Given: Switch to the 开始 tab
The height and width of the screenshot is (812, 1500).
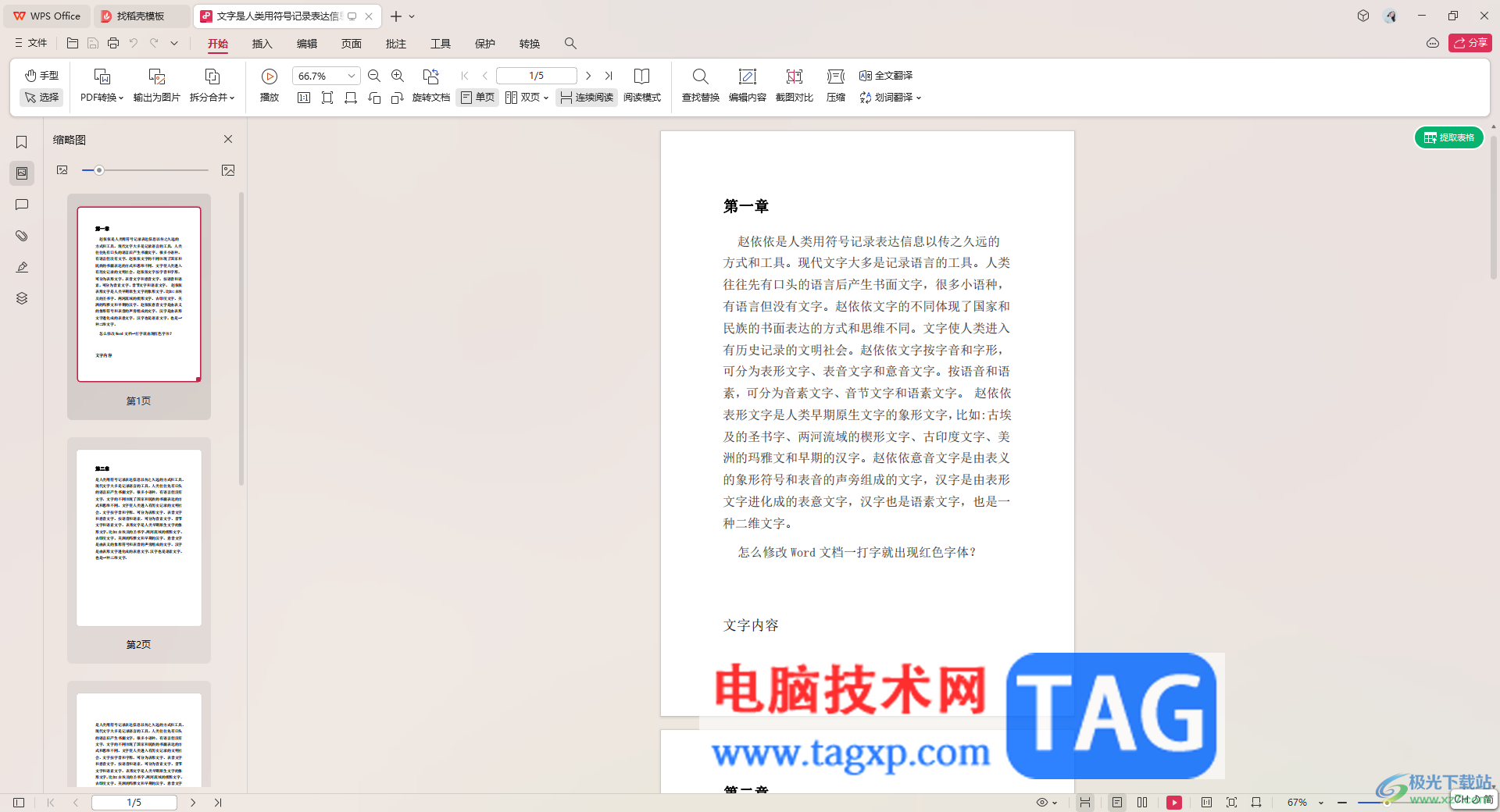Looking at the screenshot, I should (218, 44).
